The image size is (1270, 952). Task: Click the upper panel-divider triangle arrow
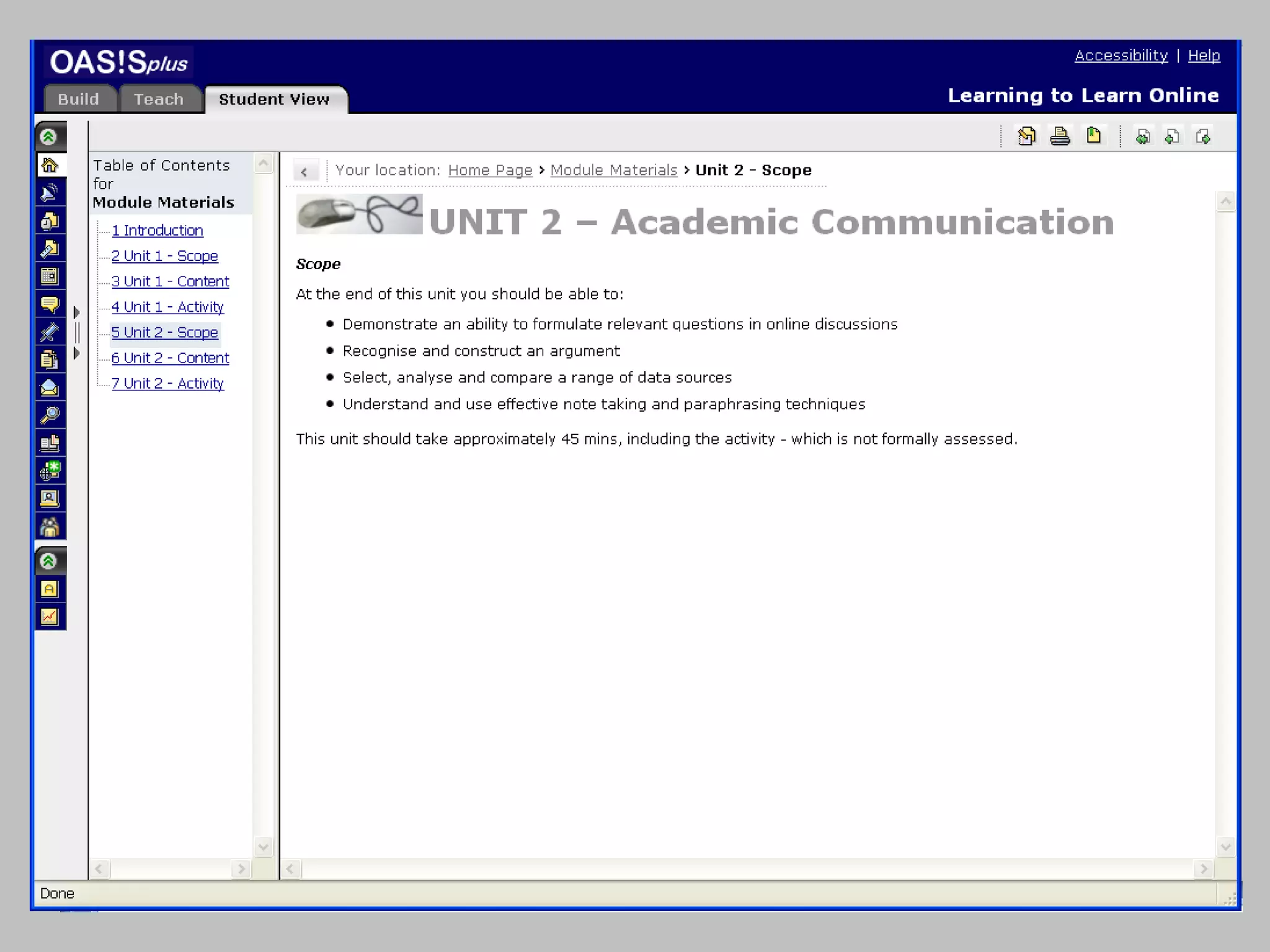tap(77, 312)
